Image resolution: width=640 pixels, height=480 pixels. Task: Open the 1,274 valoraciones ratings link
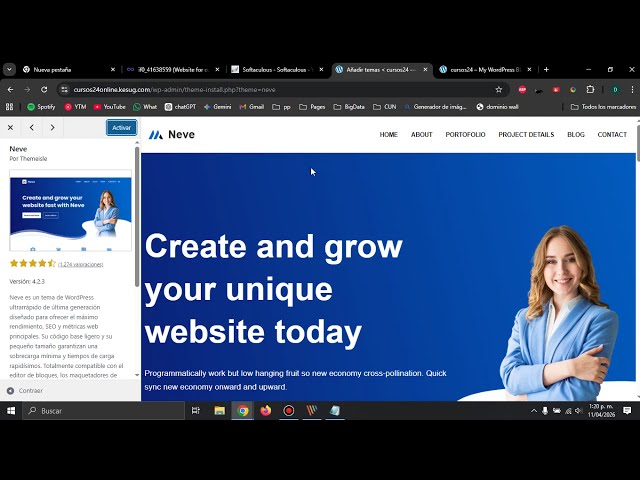(80, 264)
